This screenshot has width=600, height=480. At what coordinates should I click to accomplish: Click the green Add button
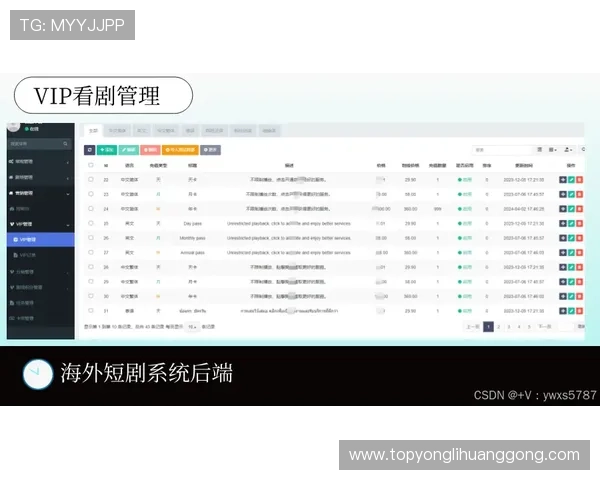(x=107, y=150)
